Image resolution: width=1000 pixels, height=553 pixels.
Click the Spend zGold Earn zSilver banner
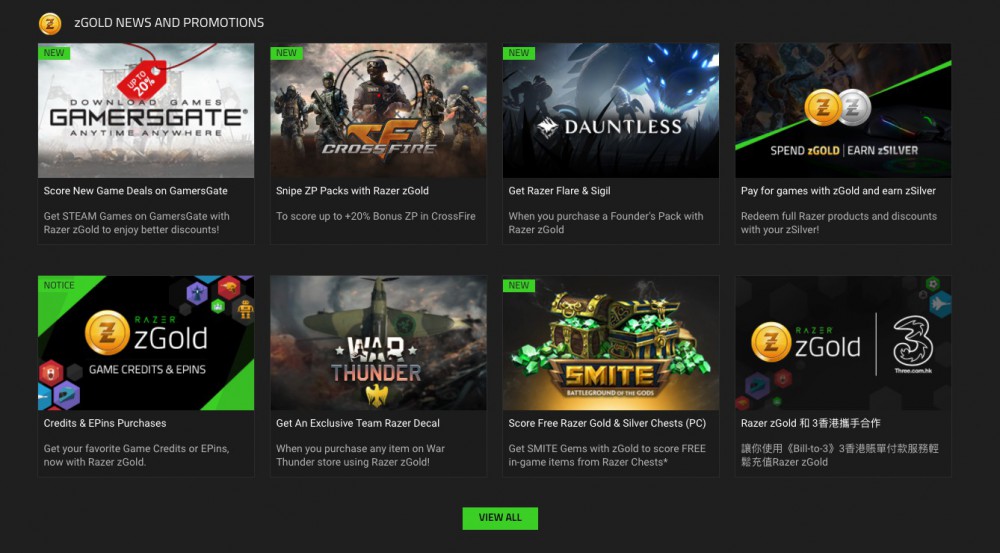click(x=843, y=111)
